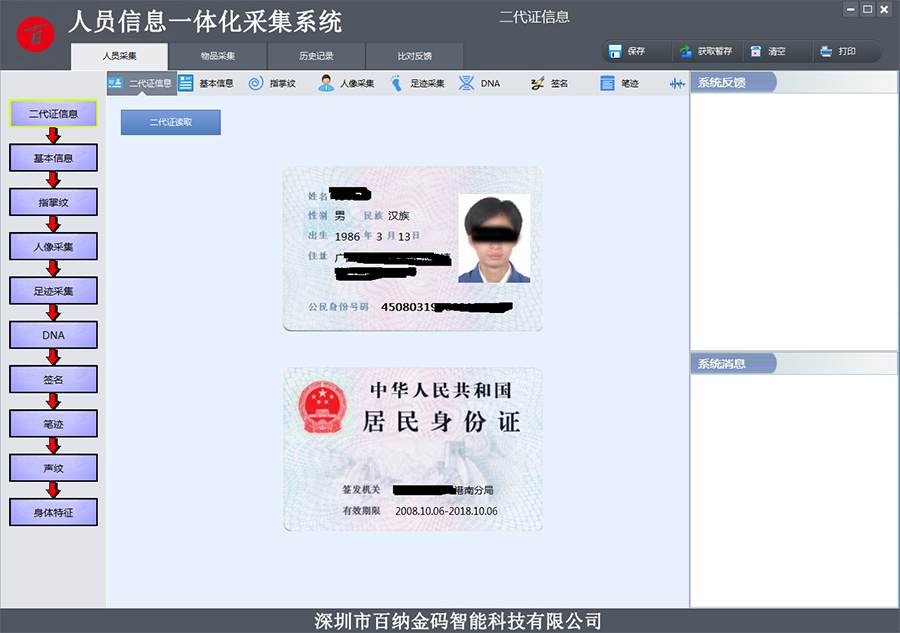Select the 足迹采集 sub-tab label
The width and height of the screenshot is (900, 633).
point(427,84)
